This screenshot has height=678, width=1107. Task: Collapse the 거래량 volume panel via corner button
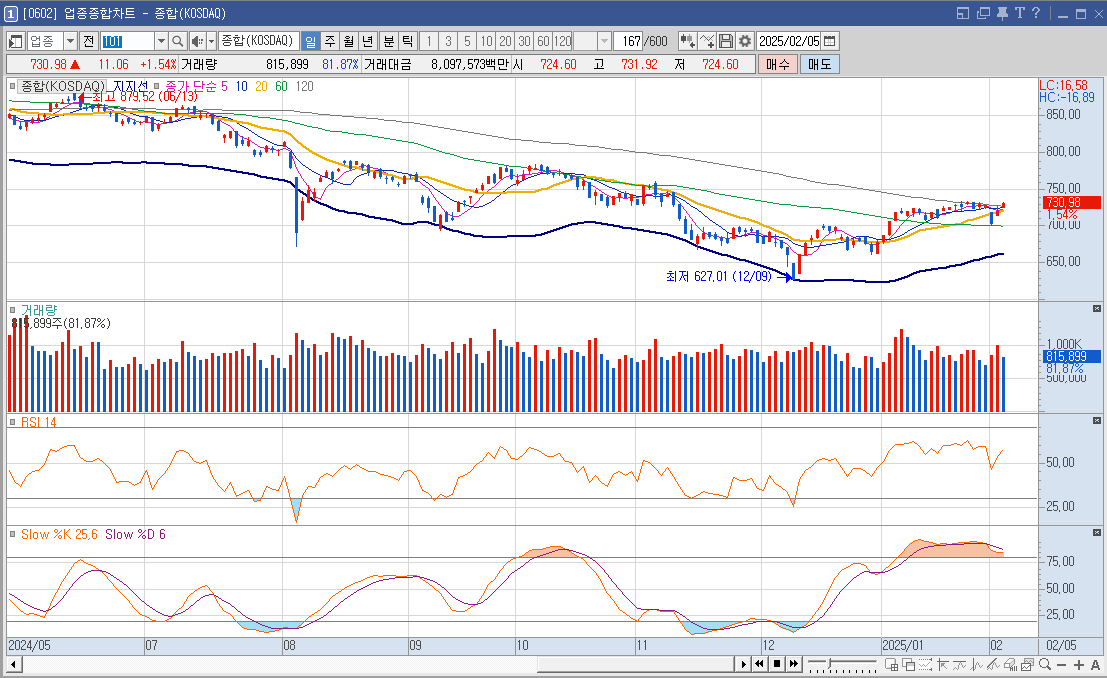1096,309
